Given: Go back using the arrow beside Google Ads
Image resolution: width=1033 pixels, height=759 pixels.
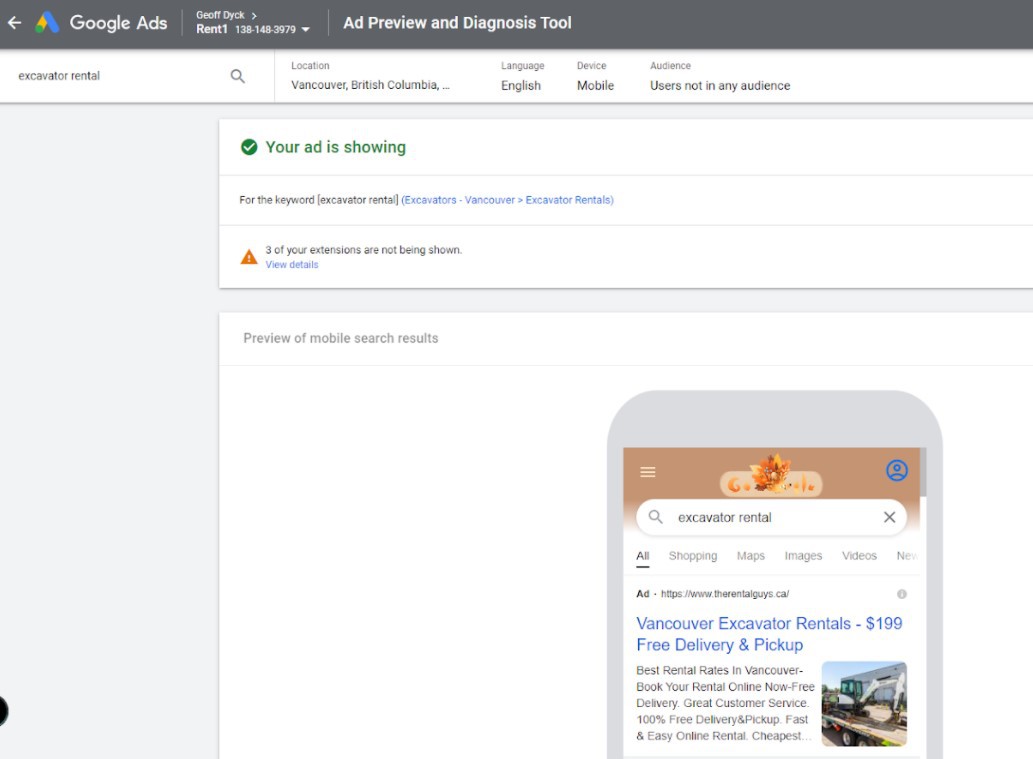Looking at the screenshot, I should pos(14,23).
